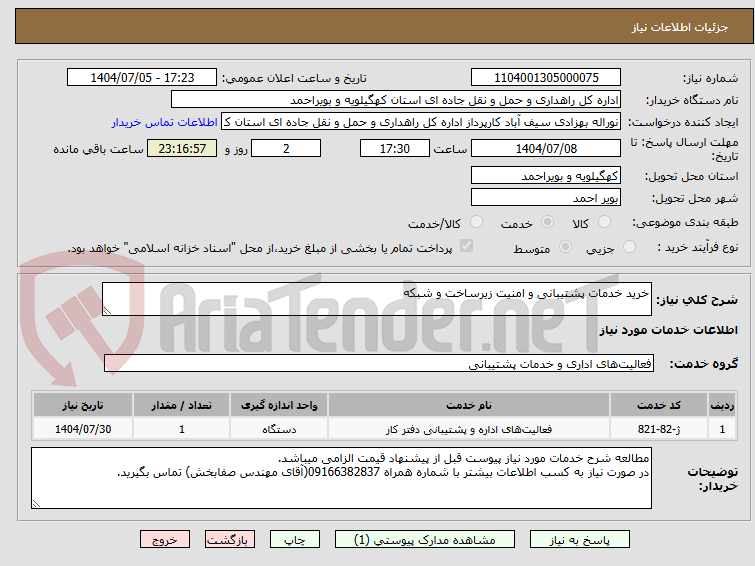
Task: Click the نوع فرآیند خرید label
Action: (x=698, y=247)
